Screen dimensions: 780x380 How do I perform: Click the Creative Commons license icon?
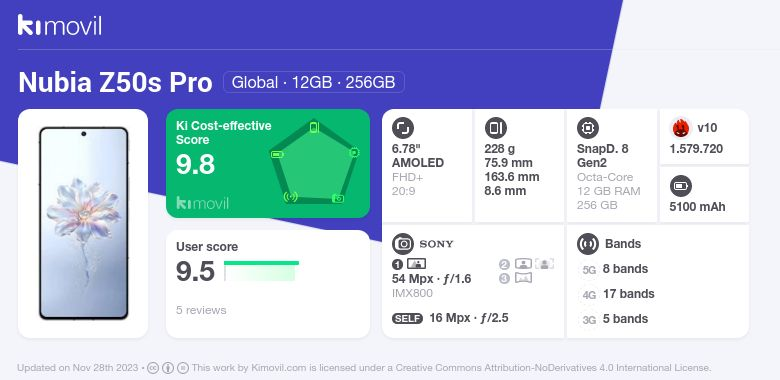(153, 368)
